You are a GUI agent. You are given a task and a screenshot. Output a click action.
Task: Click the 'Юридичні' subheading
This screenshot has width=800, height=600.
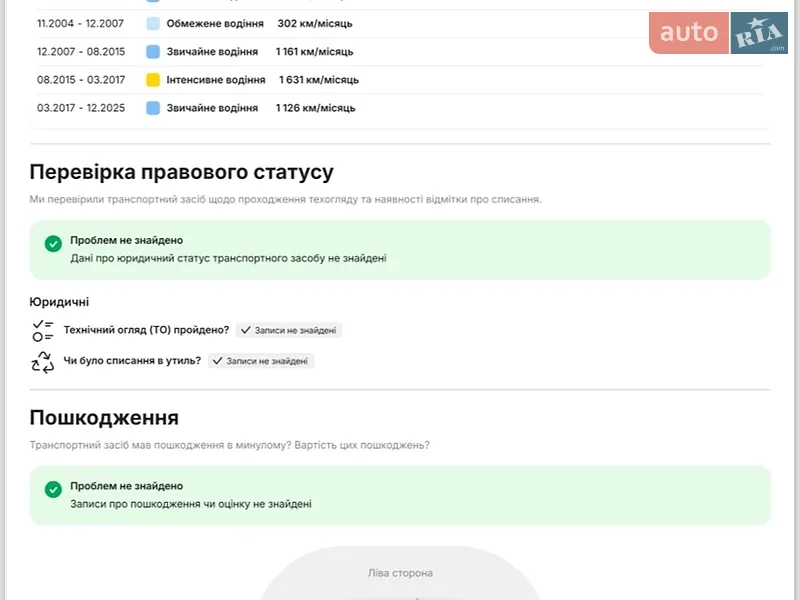[59, 302]
